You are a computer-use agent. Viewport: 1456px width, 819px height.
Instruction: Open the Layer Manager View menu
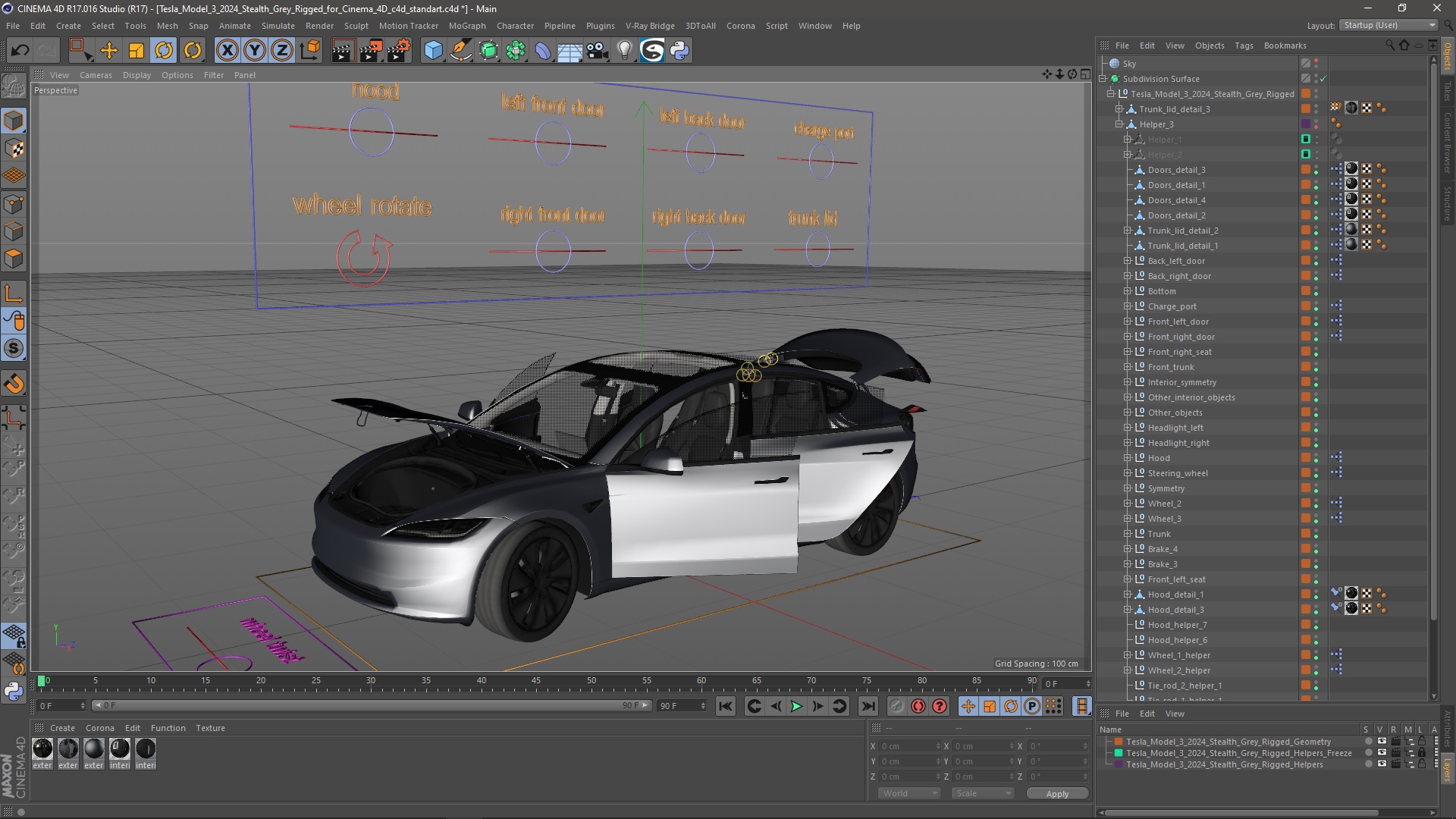[1175, 714]
